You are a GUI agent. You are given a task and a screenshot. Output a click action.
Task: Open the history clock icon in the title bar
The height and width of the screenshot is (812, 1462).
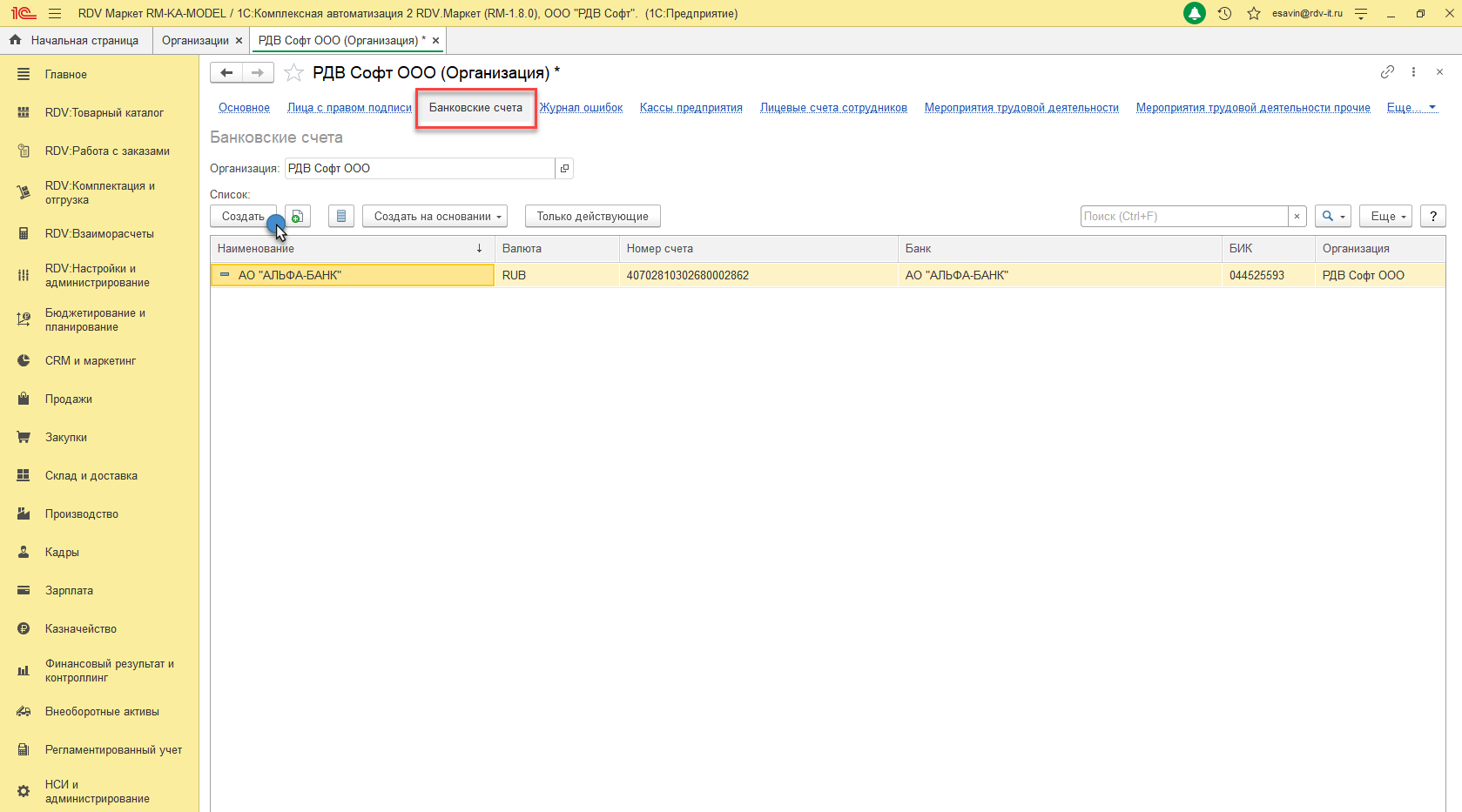point(1224,14)
